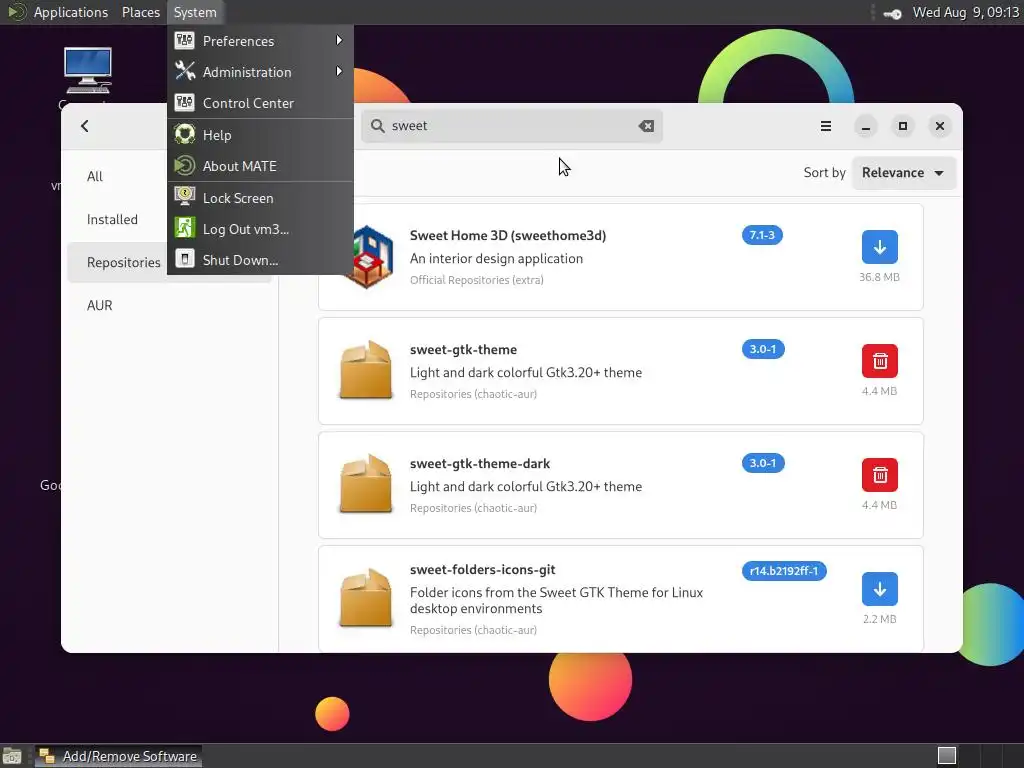Remove sweet-gtk-theme-dark with red trash button

pos(879,475)
